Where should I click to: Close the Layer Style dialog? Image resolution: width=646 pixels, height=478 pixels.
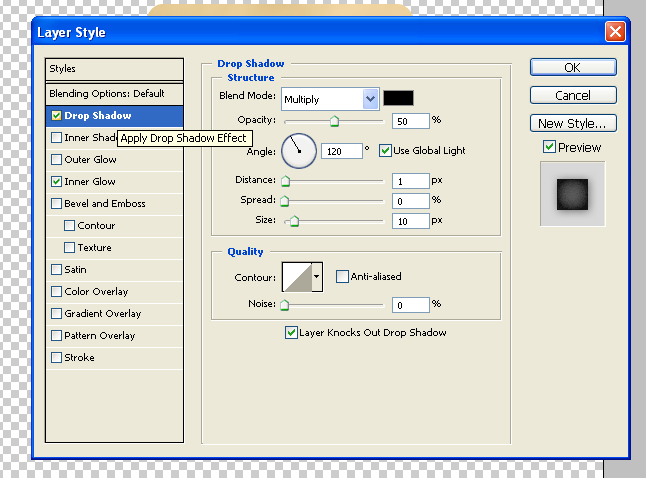(614, 32)
